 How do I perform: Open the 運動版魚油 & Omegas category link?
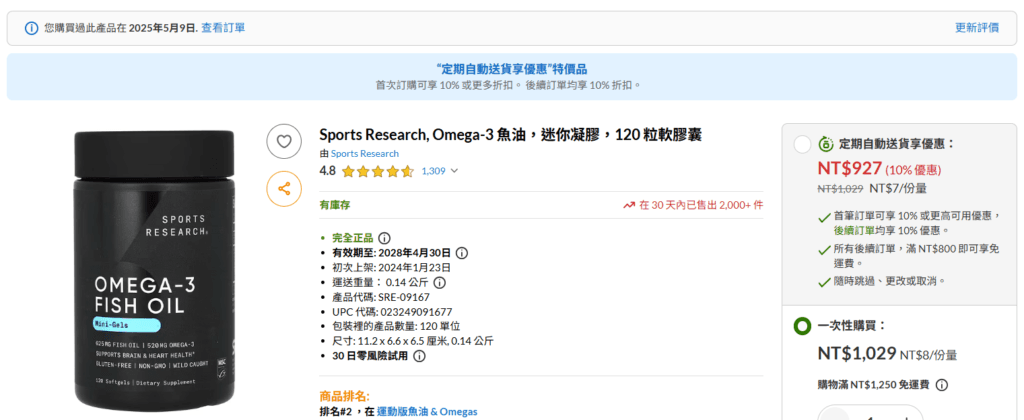point(428,411)
